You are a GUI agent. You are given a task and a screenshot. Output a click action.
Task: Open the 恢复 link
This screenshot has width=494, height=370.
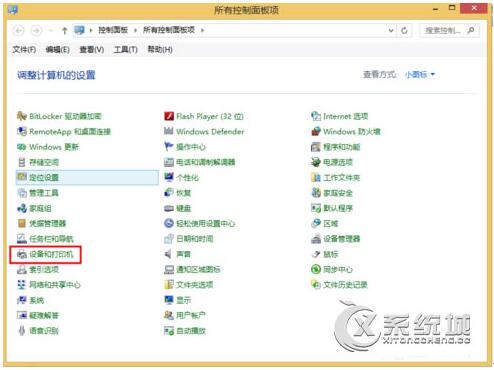pyautogui.click(x=183, y=193)
